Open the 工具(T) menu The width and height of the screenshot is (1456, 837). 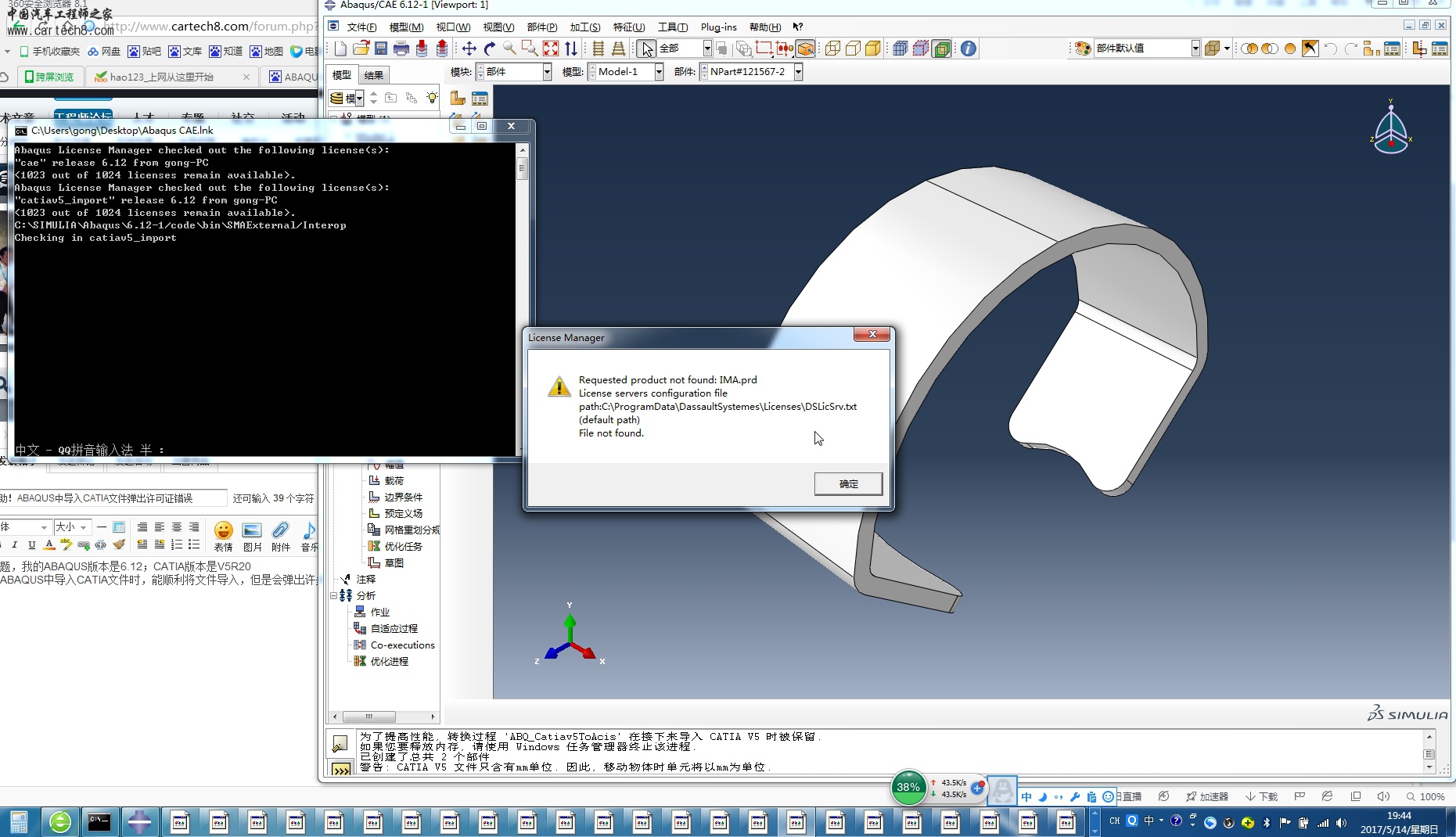point(673,27)
